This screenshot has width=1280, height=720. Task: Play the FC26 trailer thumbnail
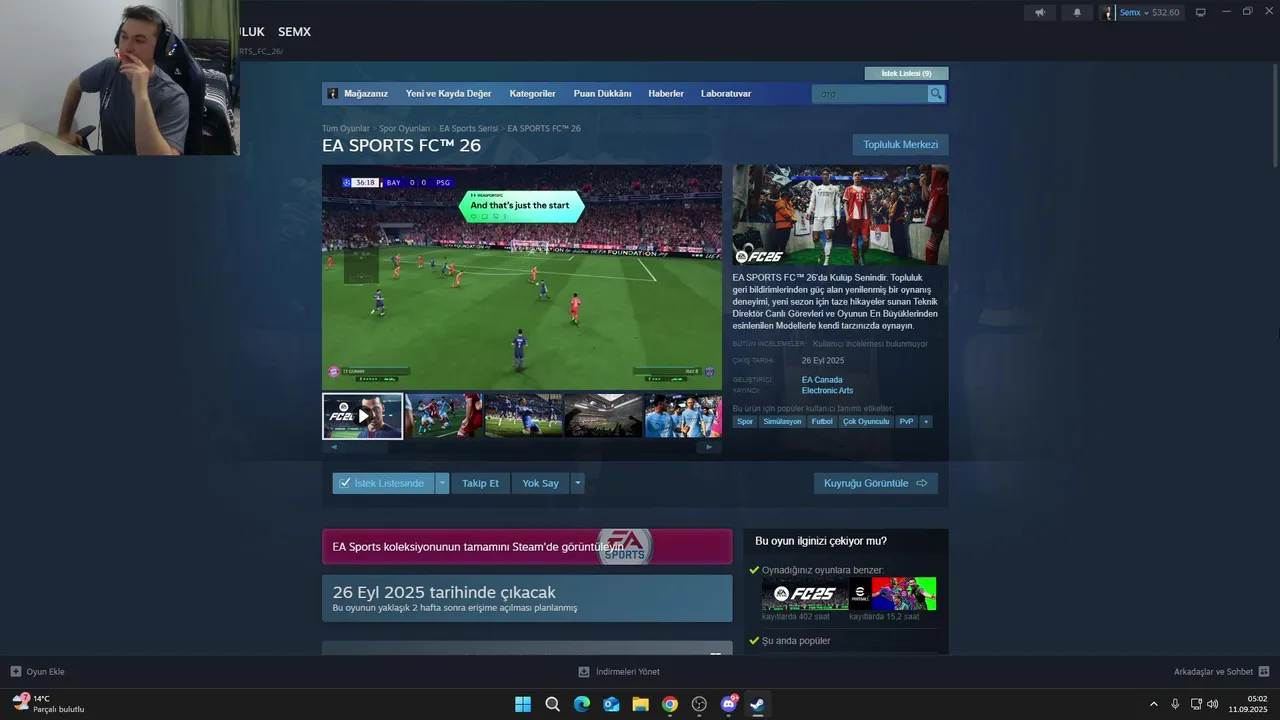362,416
